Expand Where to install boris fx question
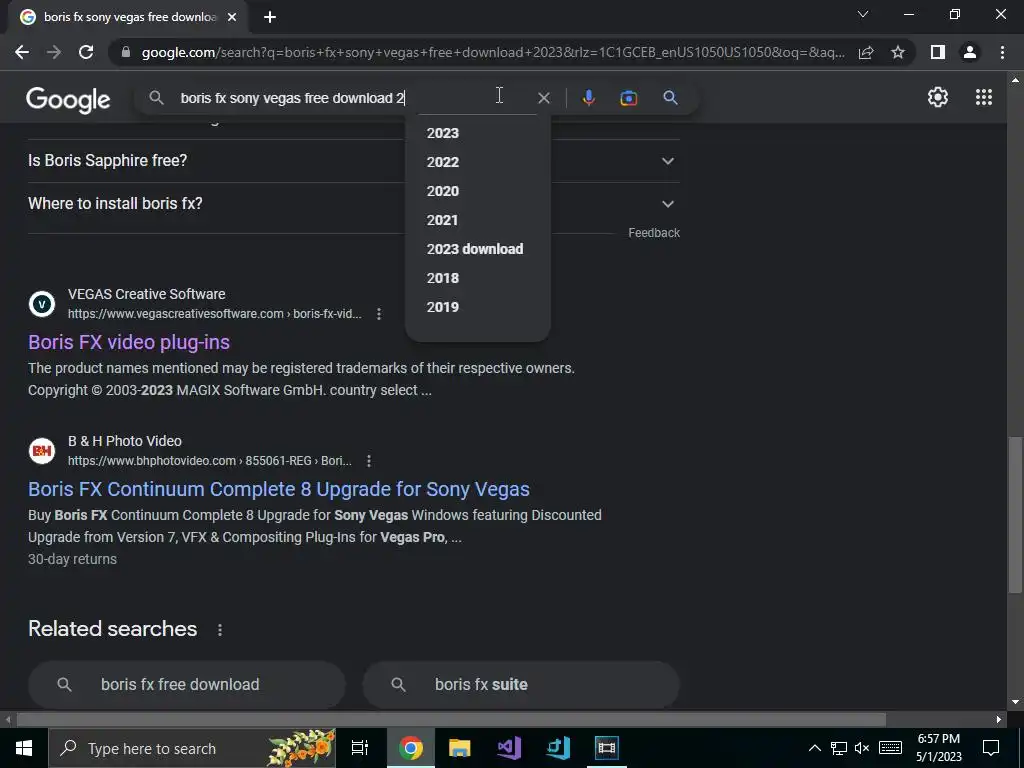This screenshot has width=1024, height=768. pos(667,204)
